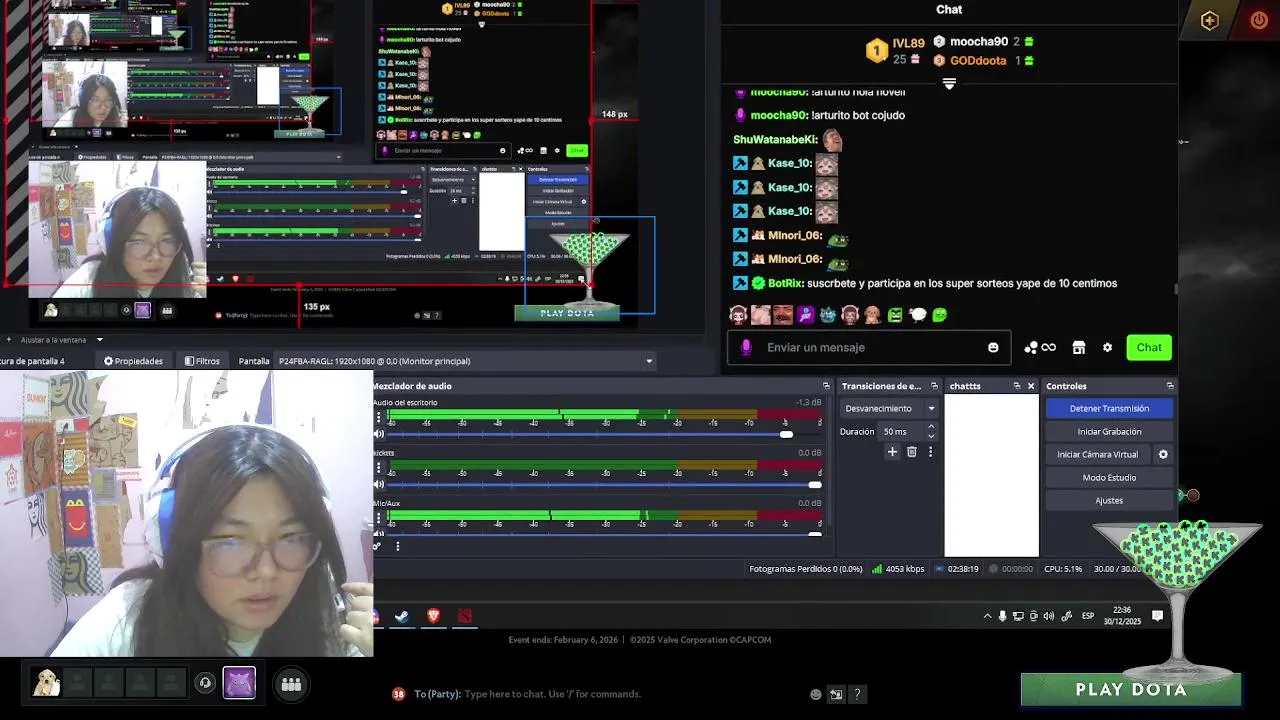This screenshot has width=1280, height=720.
Task: Show hidden tray icons chevron
Action: pos(987,616)
